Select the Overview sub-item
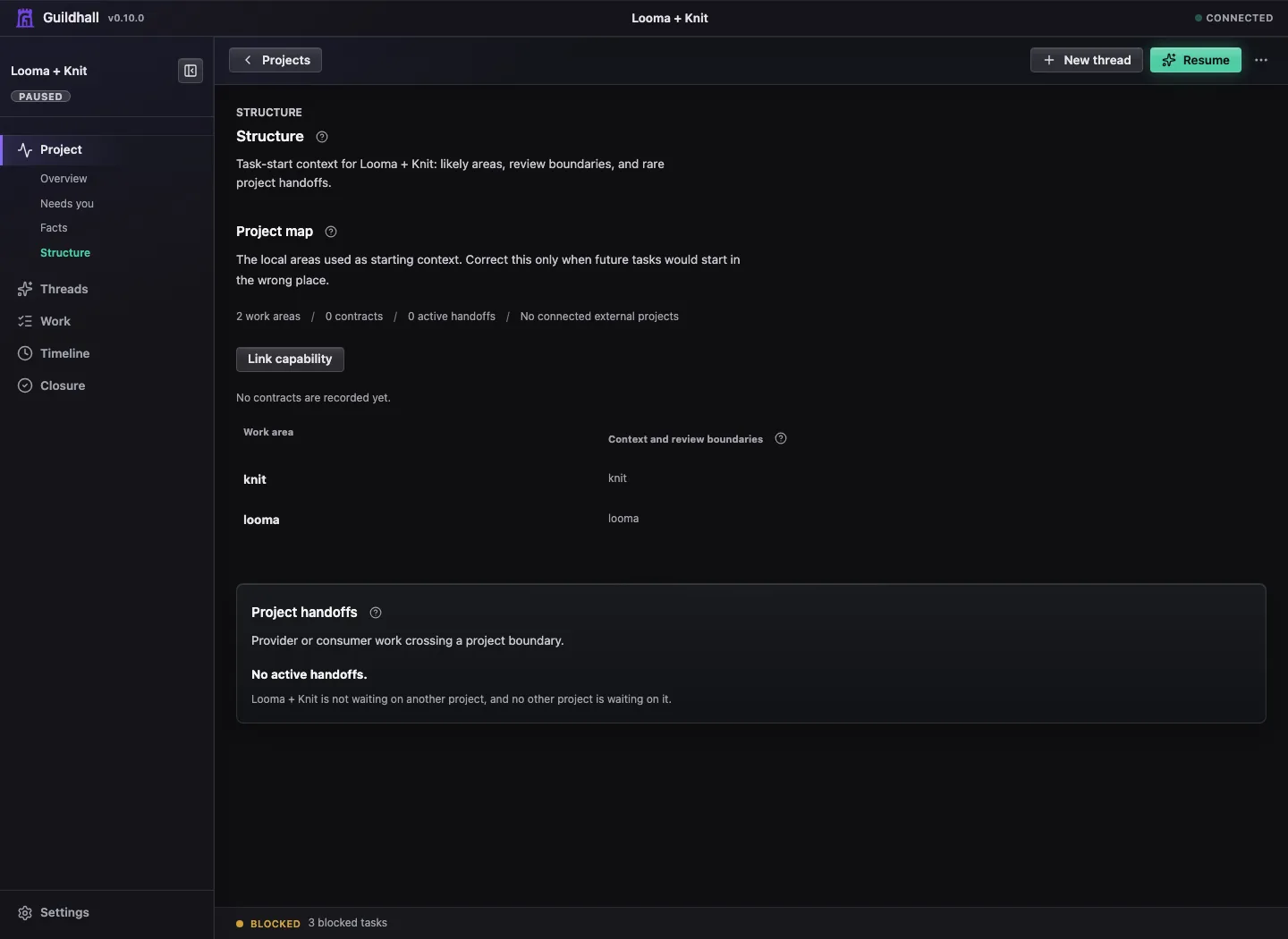1288x939 pixels. pos(64,179)
